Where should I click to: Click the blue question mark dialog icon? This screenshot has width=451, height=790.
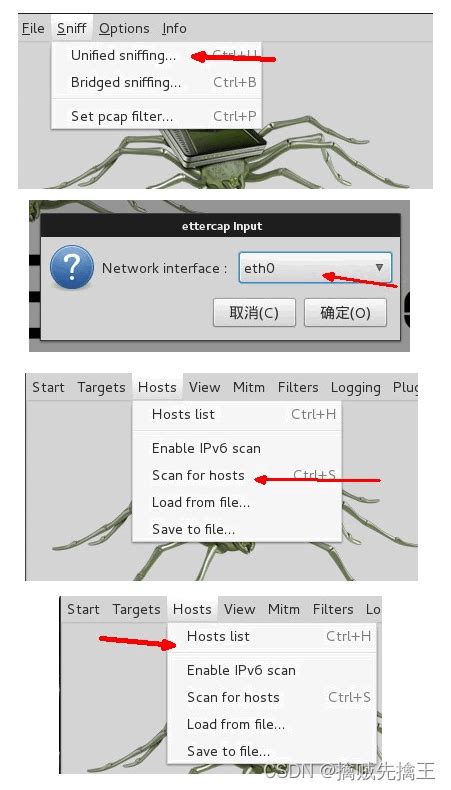pyautogui.click(x=72, y=267)
